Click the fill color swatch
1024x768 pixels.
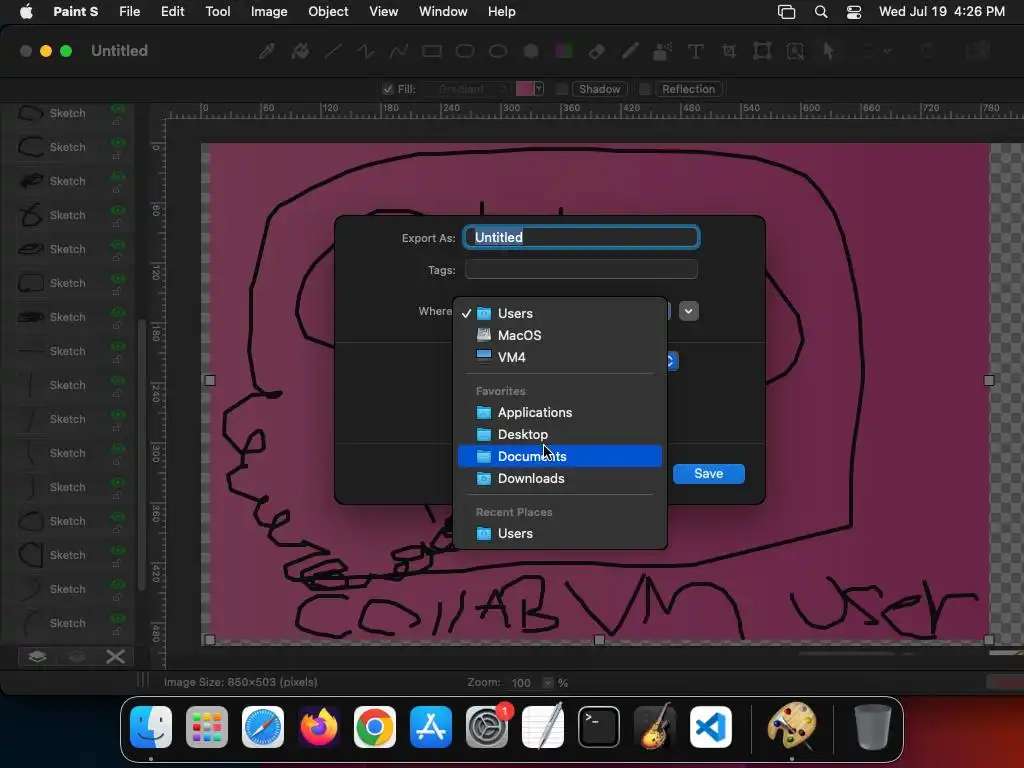tap(524, 89)
